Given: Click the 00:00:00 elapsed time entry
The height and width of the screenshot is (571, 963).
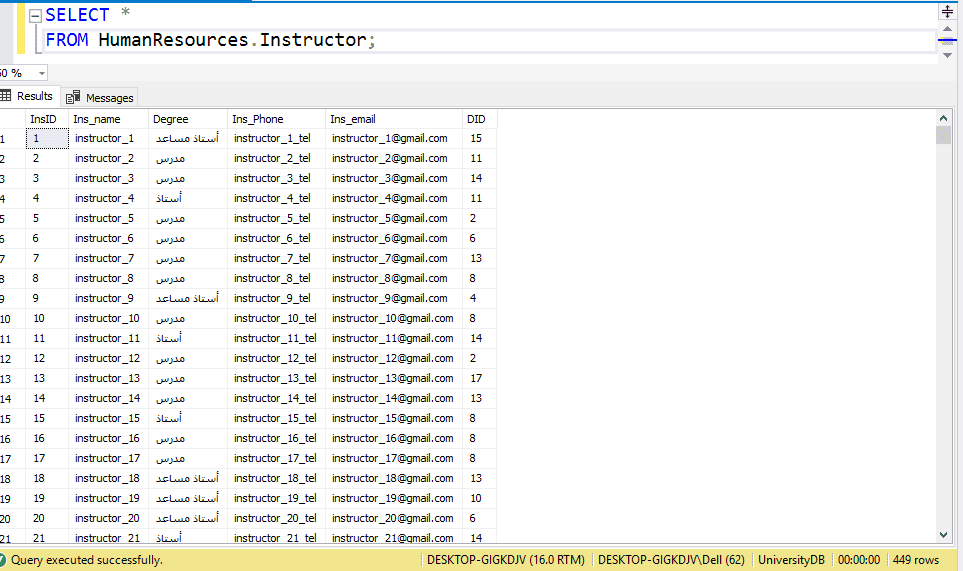Looking at the screenshot, I should [x=859, y=560].
